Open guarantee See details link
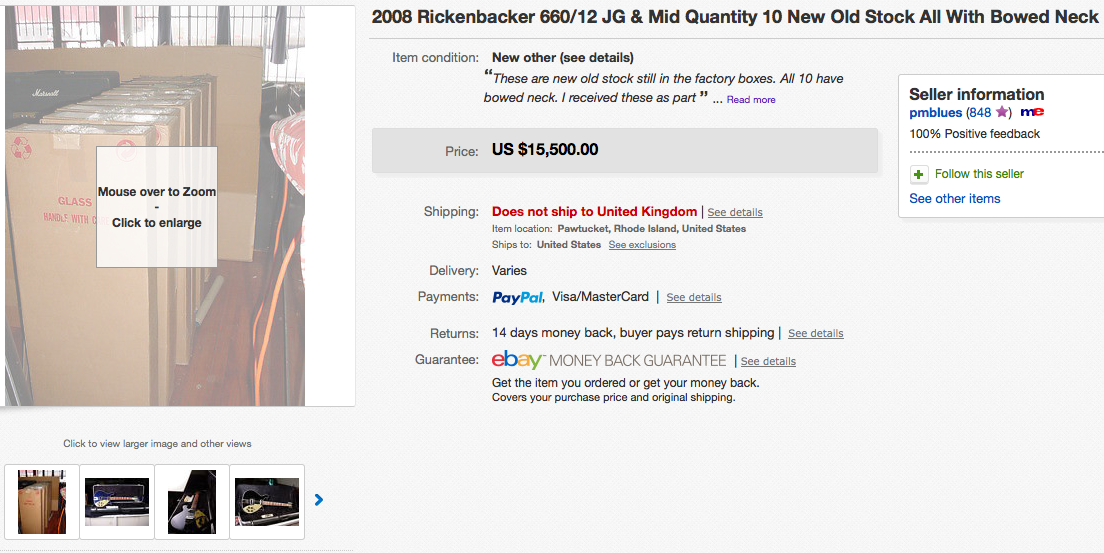This screenshot has height=553, width=1104. 768,361
